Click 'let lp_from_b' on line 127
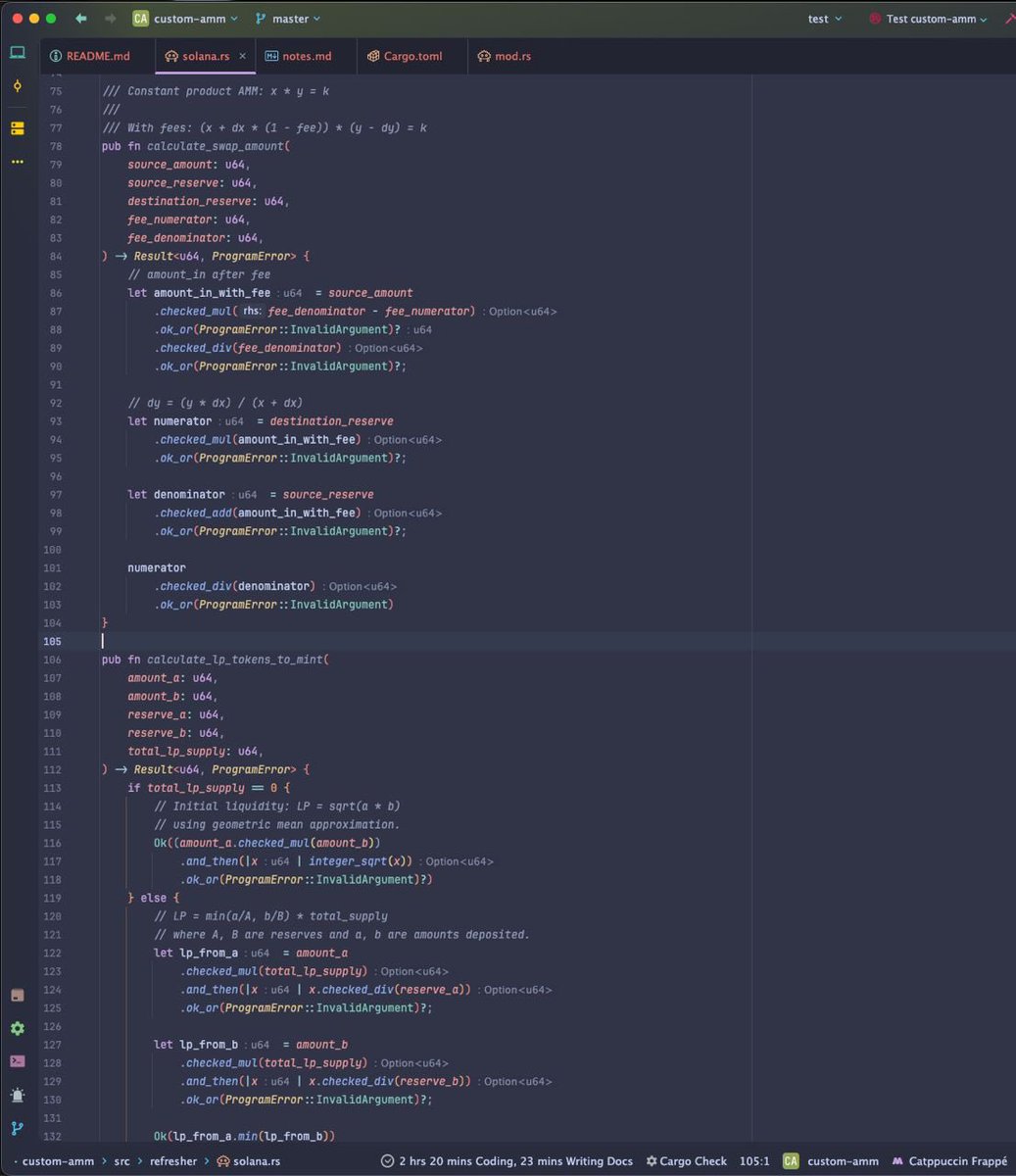 tap(196, 1045)
